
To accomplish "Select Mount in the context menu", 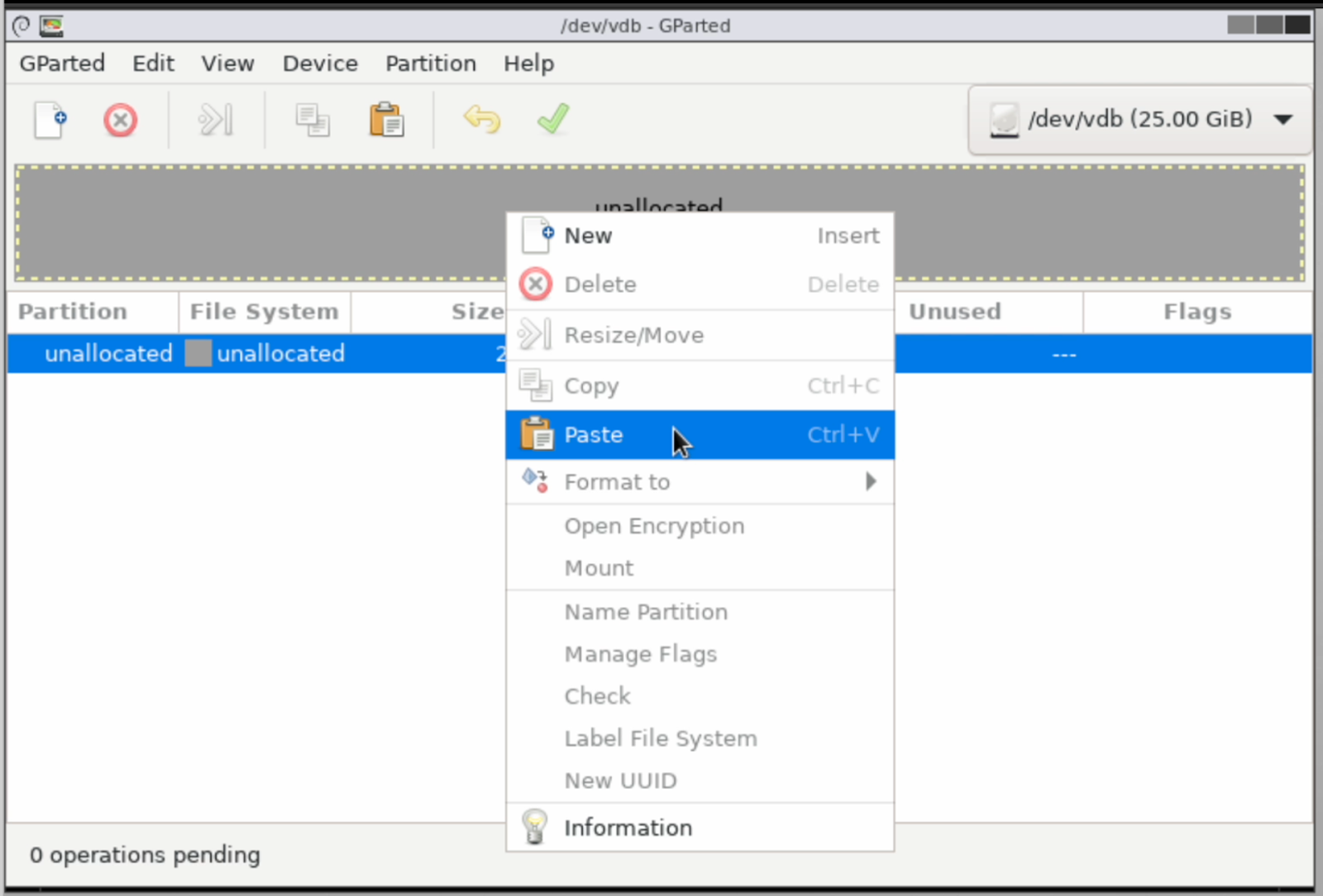I will [700, 569].
